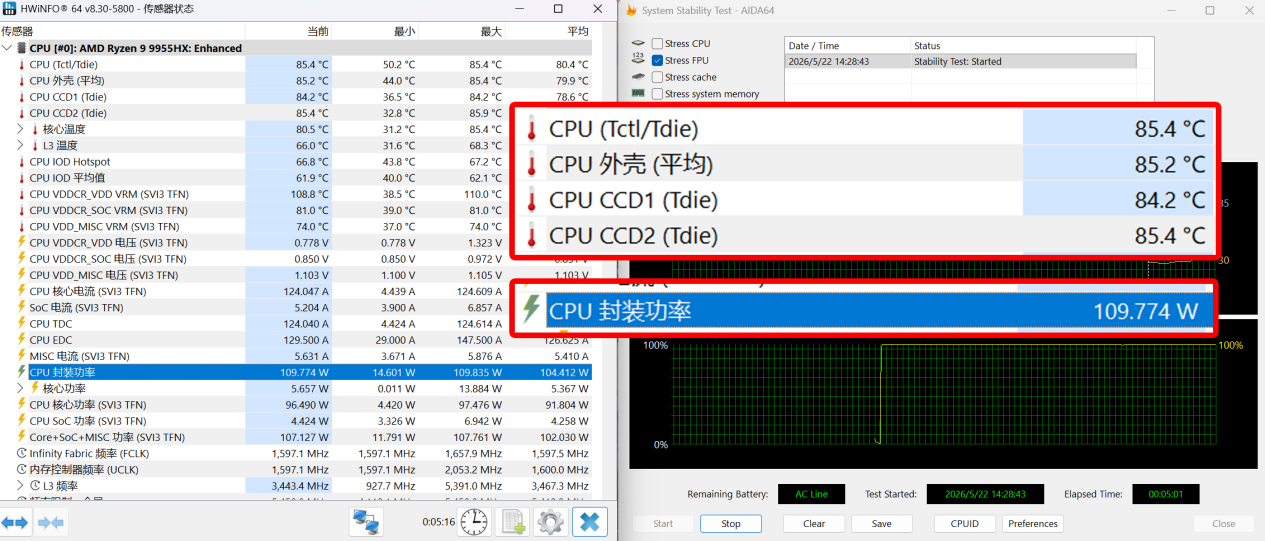Click the 传感器 column header
Viewport: 1265px width, 541px height.
[x=122, y=31]
